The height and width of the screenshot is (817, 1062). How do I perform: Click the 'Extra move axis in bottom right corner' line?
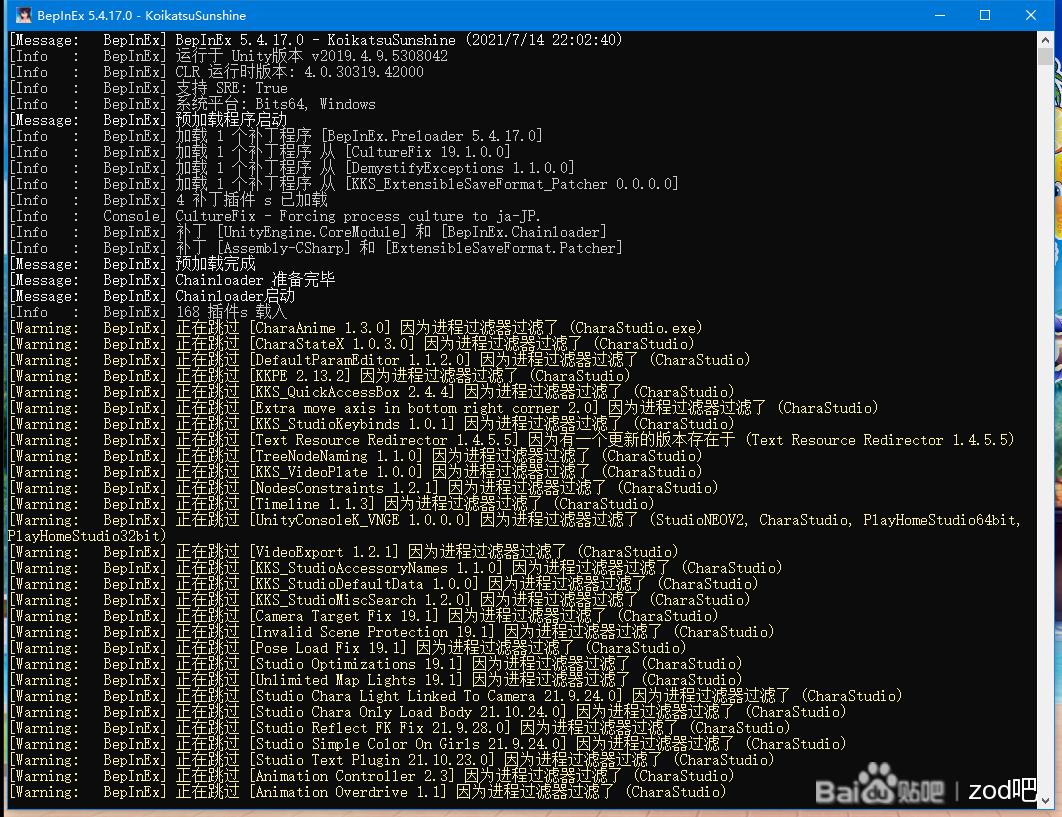444,408
